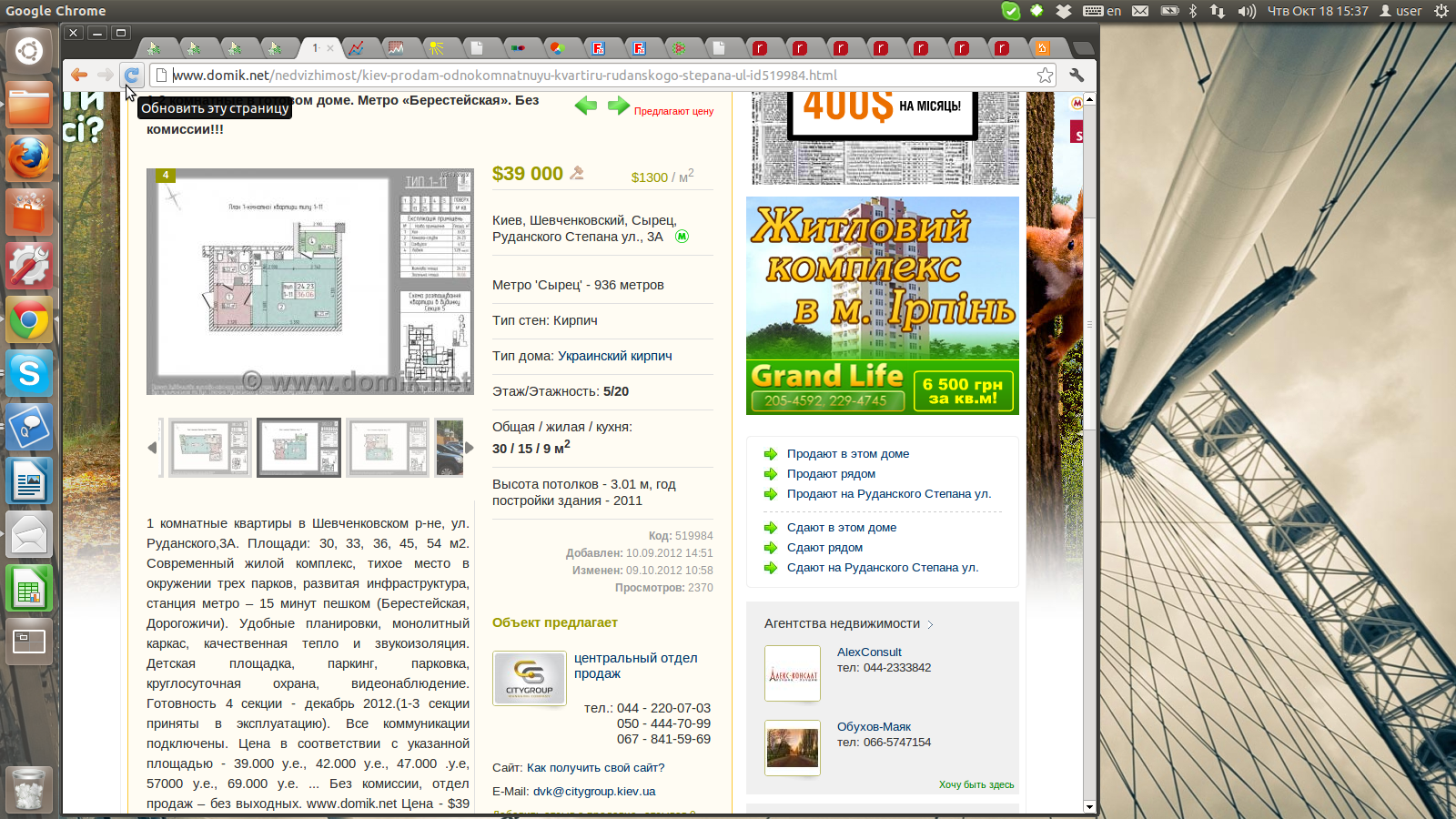Click the price edit icon beside $39 000
This screenshot has height=819, width=1456.
576,173
